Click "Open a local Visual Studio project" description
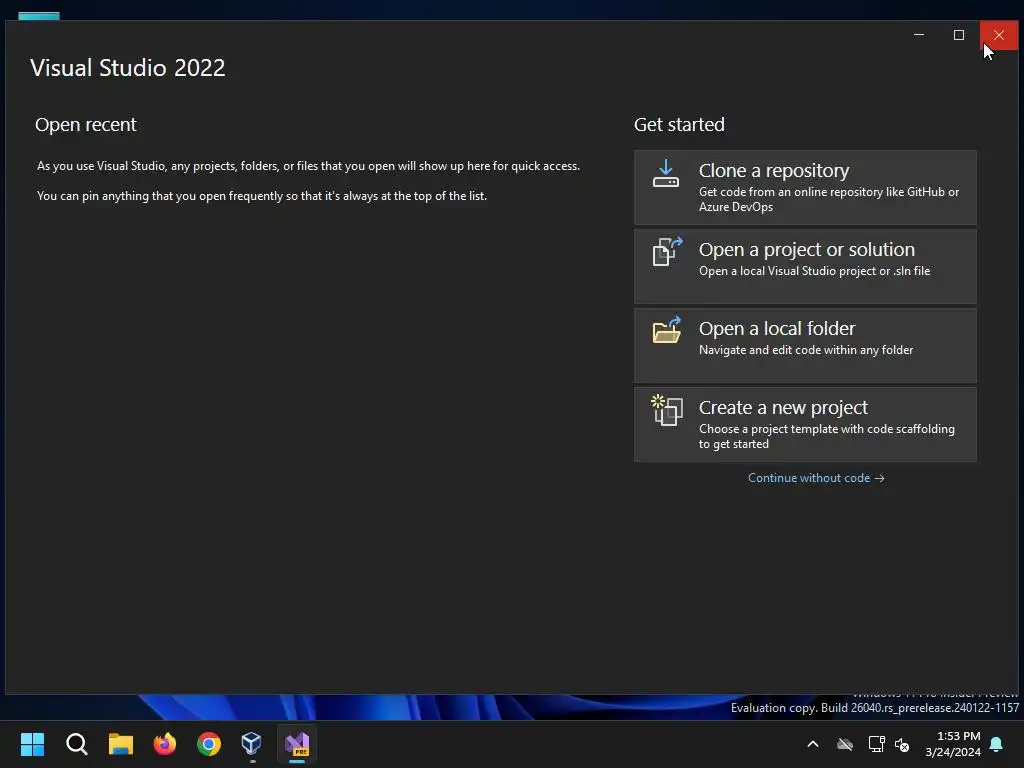The width and height of the screenshot is (1024, 768). click(814, 271)
